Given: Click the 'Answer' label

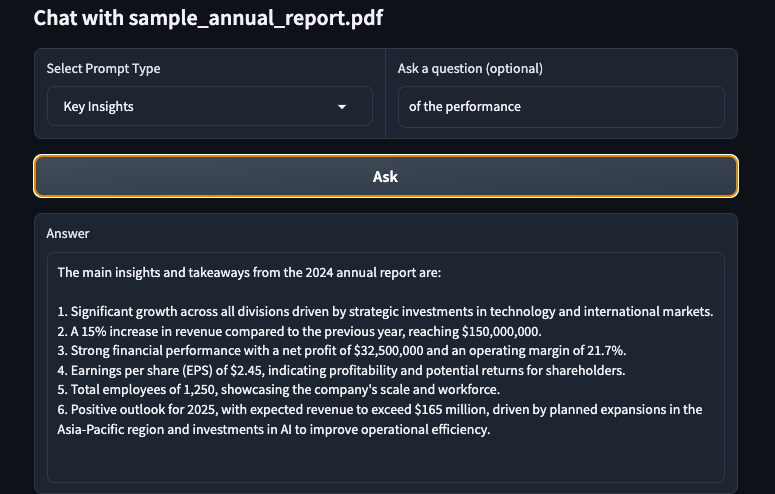Looking at the screenshot, I should (68, 233).
